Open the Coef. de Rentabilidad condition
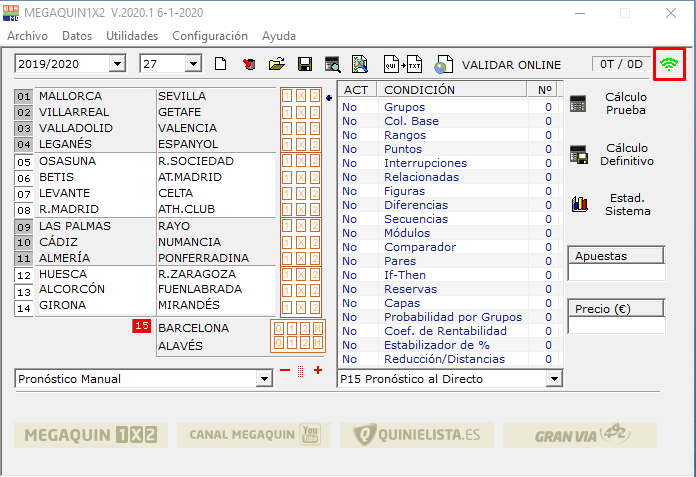The image size is (696, 477). 445,331
